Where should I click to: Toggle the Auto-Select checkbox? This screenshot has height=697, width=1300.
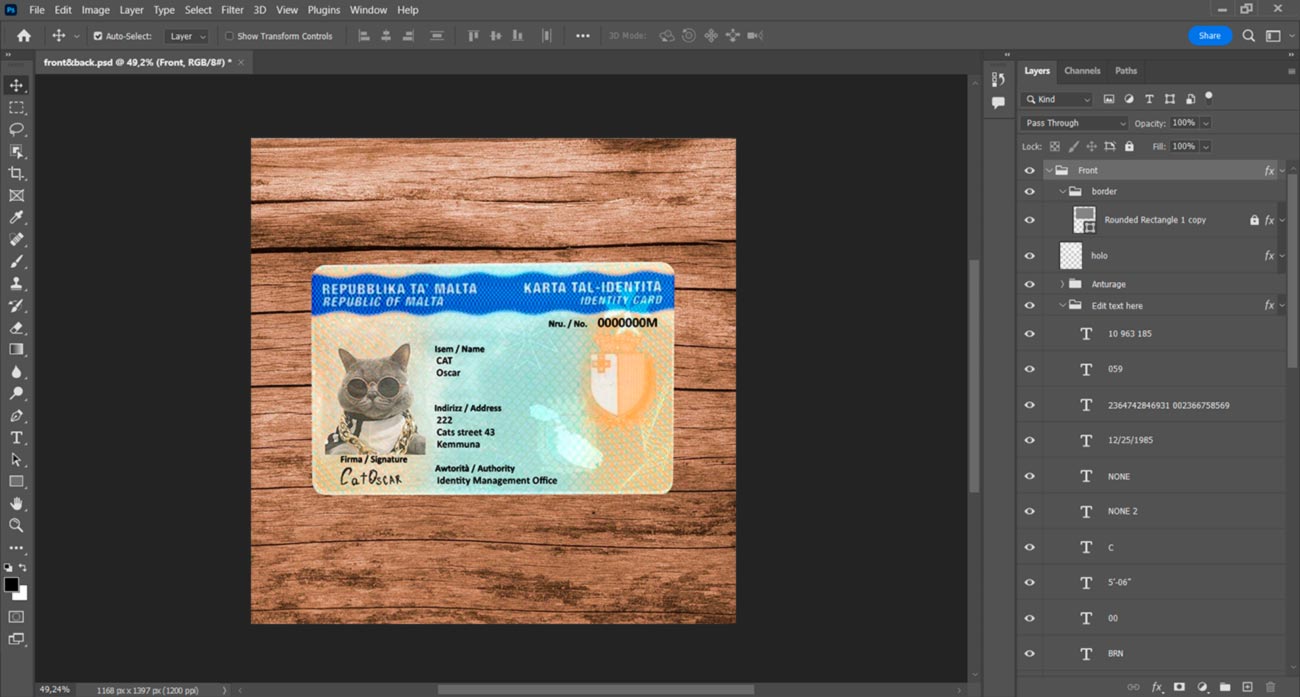click(98, 36)
